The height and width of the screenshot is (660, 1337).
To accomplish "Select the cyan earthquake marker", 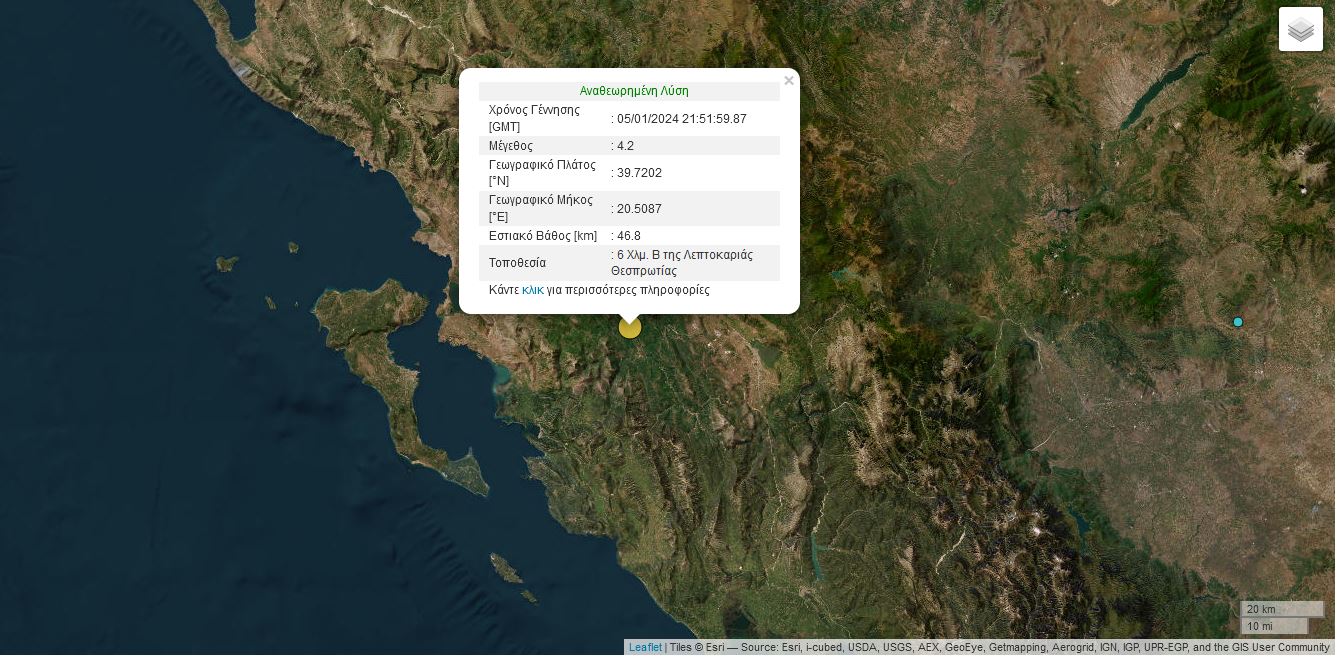I will click(x=1237, y=322).
